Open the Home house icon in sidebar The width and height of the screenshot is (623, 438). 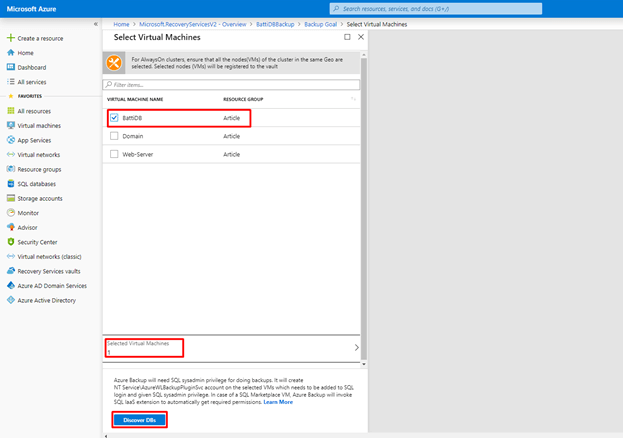[11, 52]
